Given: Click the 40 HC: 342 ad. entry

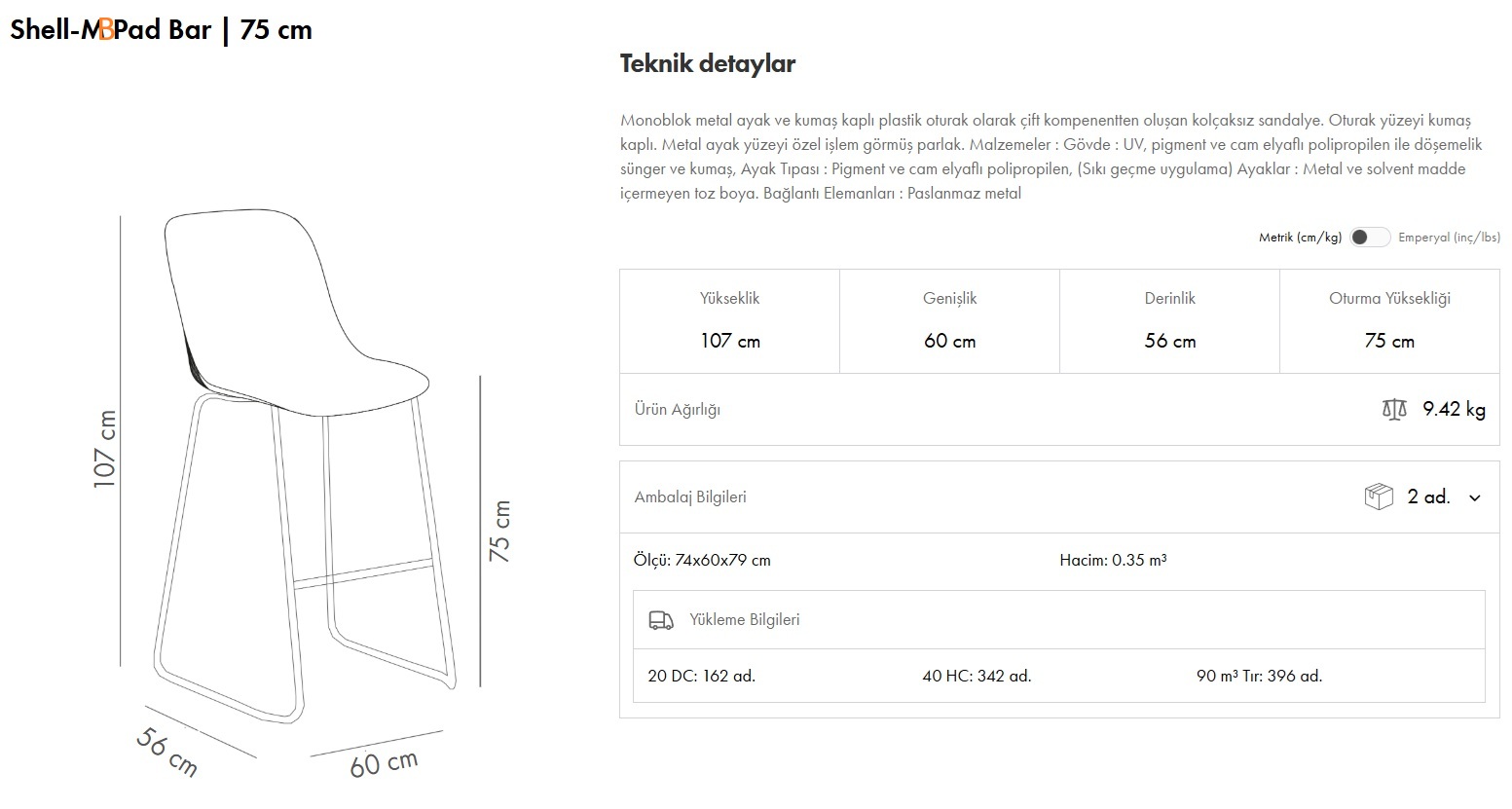Looking at the screenshot, I should coord(977,676).
